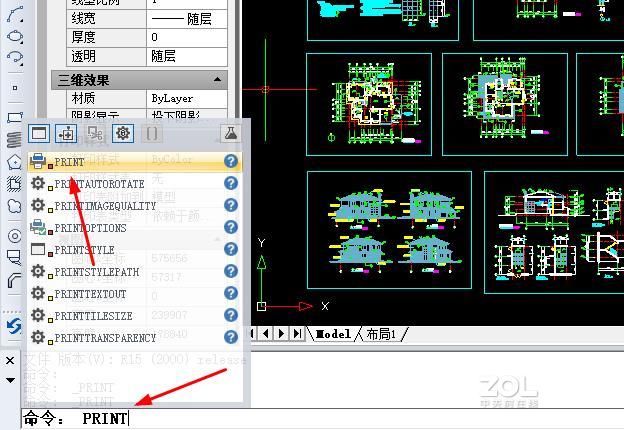Viewport: 624px width, 430px height.
Task: Click the command input field with PRINT
Action: point(322,418)
